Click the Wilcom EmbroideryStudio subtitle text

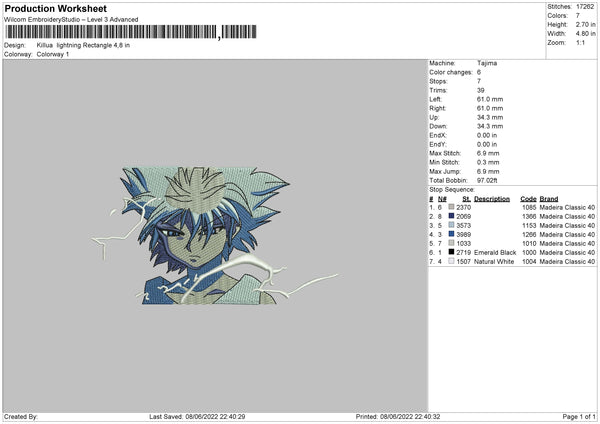point(71,20)
